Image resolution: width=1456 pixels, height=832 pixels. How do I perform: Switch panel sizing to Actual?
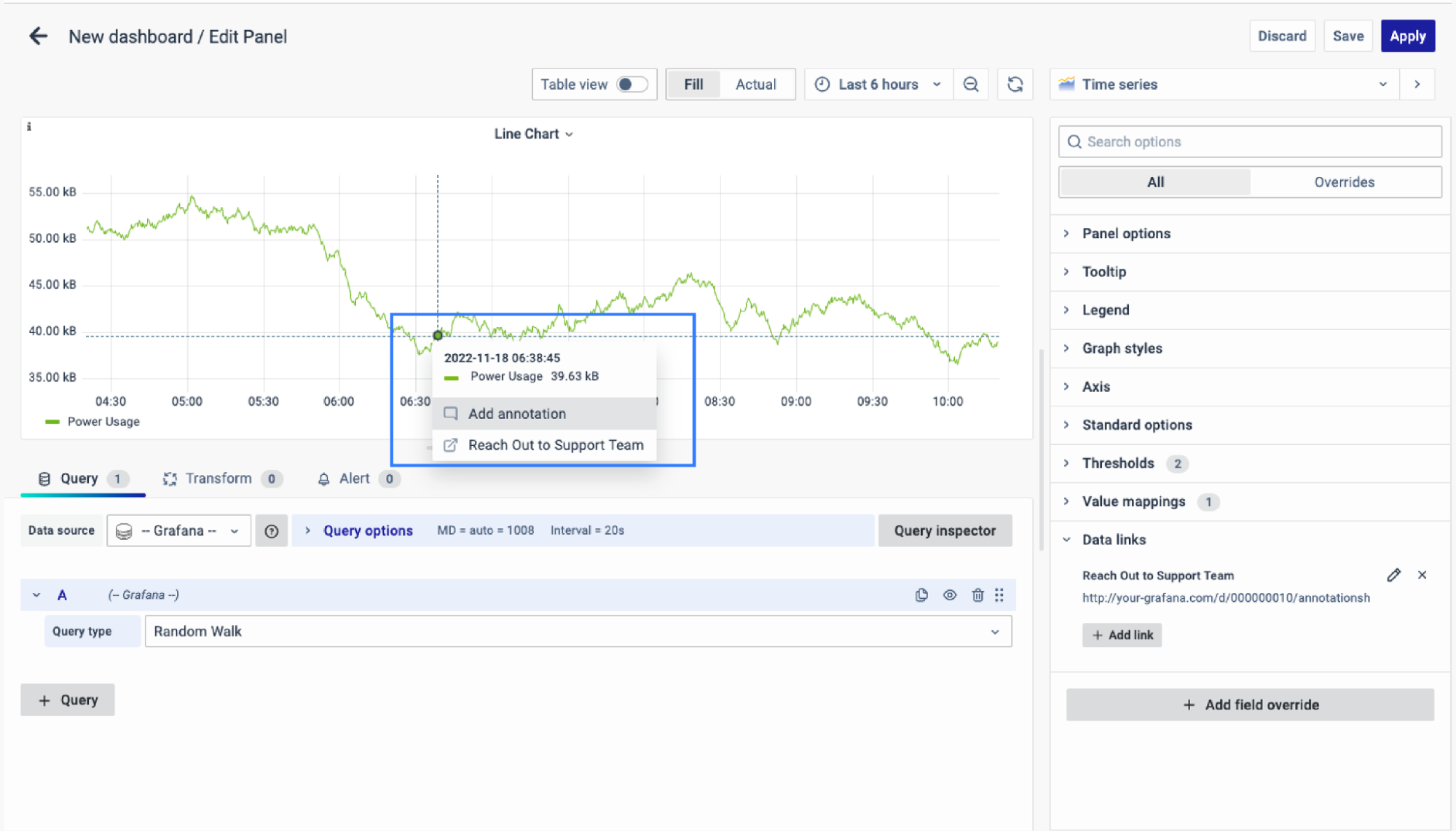pos(755,85)
